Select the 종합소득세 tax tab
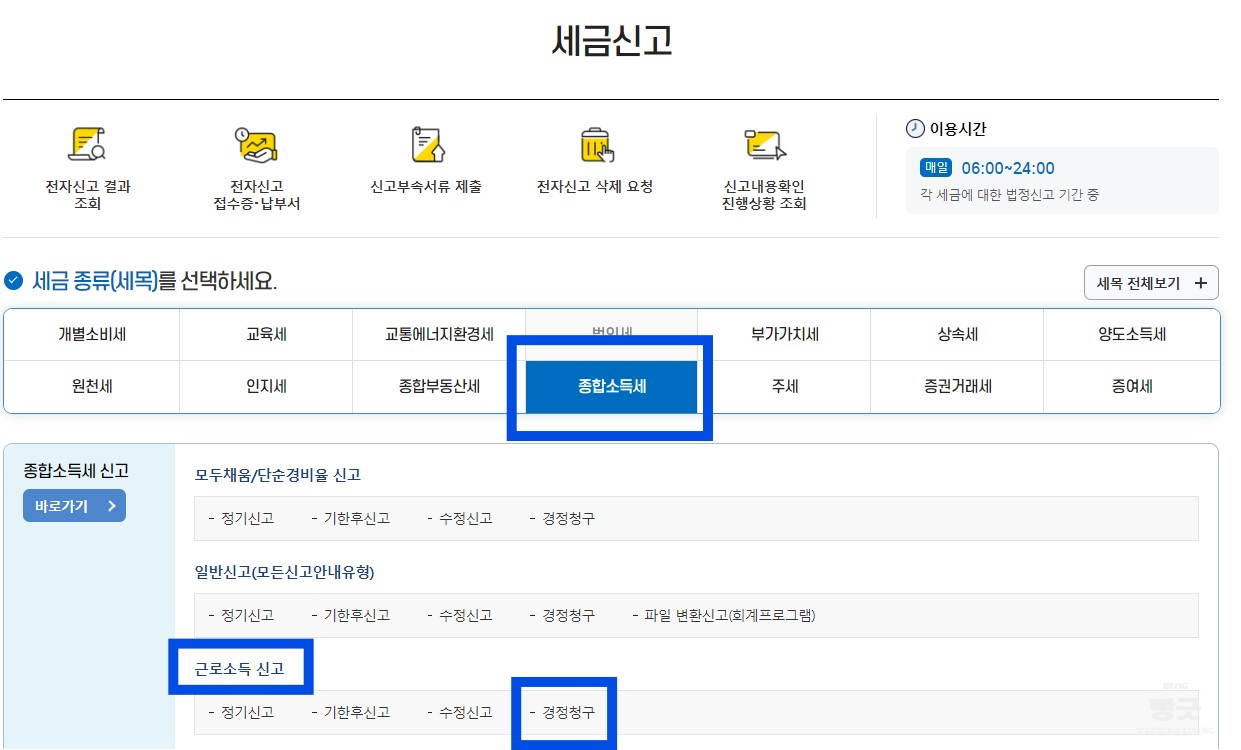The image size is (1241, 750). point(611,386)
